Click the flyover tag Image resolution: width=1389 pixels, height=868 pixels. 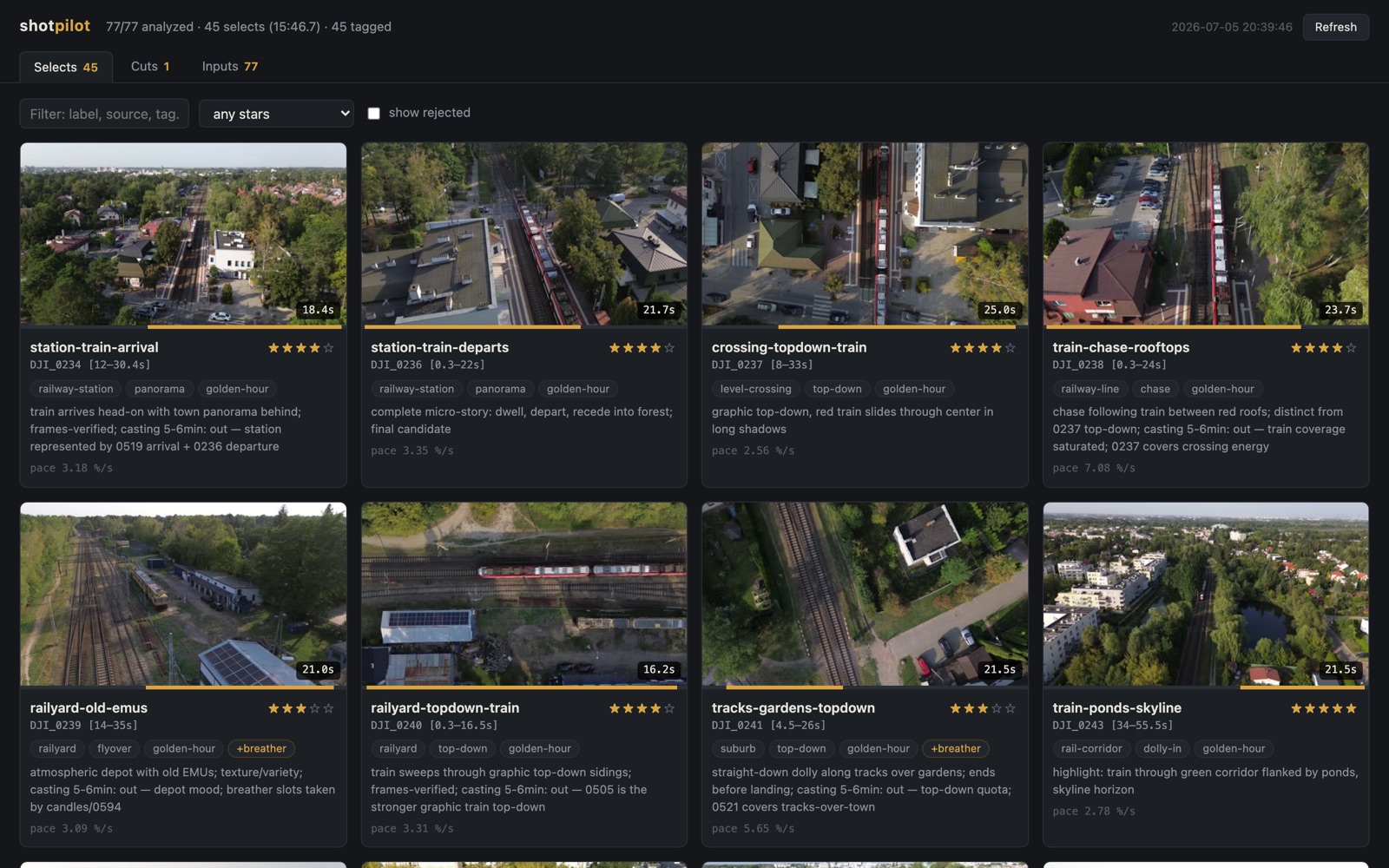115,748
